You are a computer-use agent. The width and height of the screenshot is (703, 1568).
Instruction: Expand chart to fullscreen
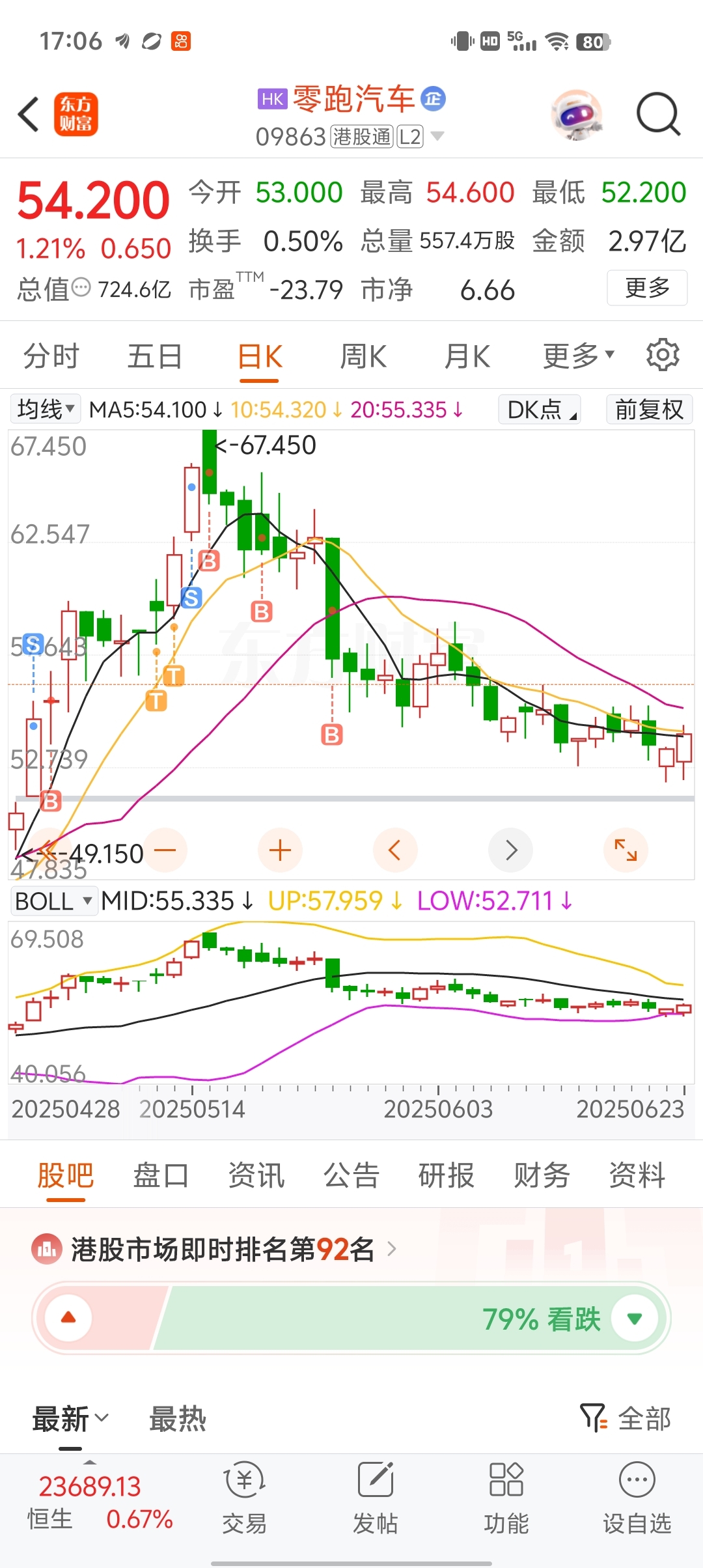click(x=626, y=850)
